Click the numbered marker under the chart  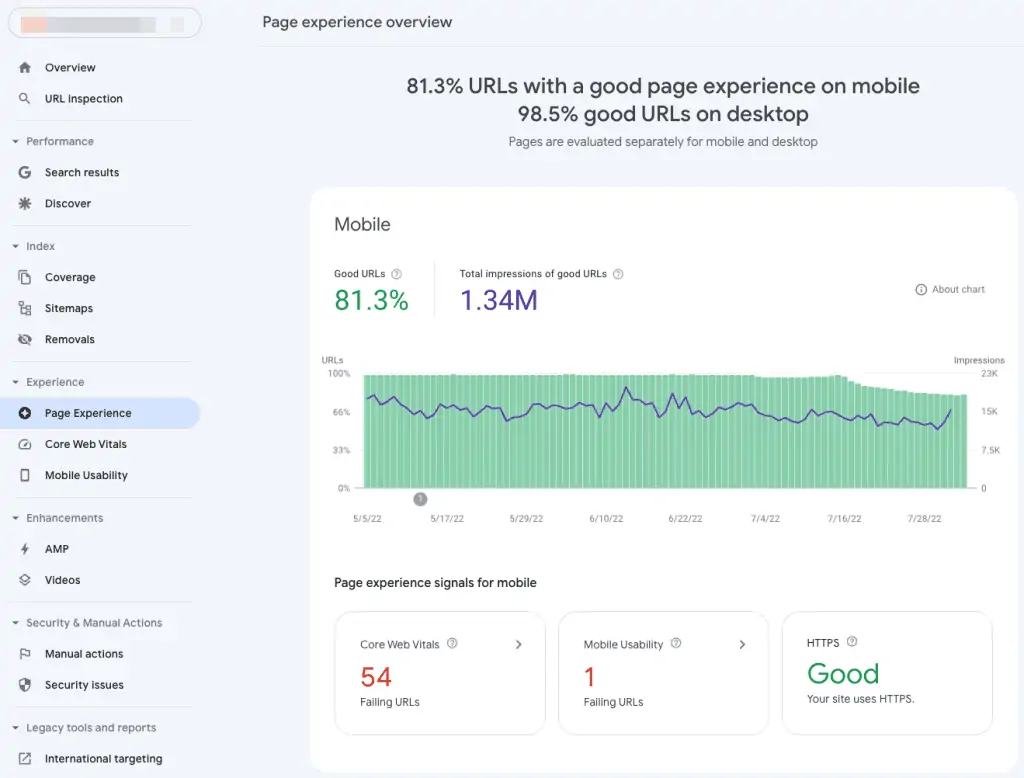(421, 498)
